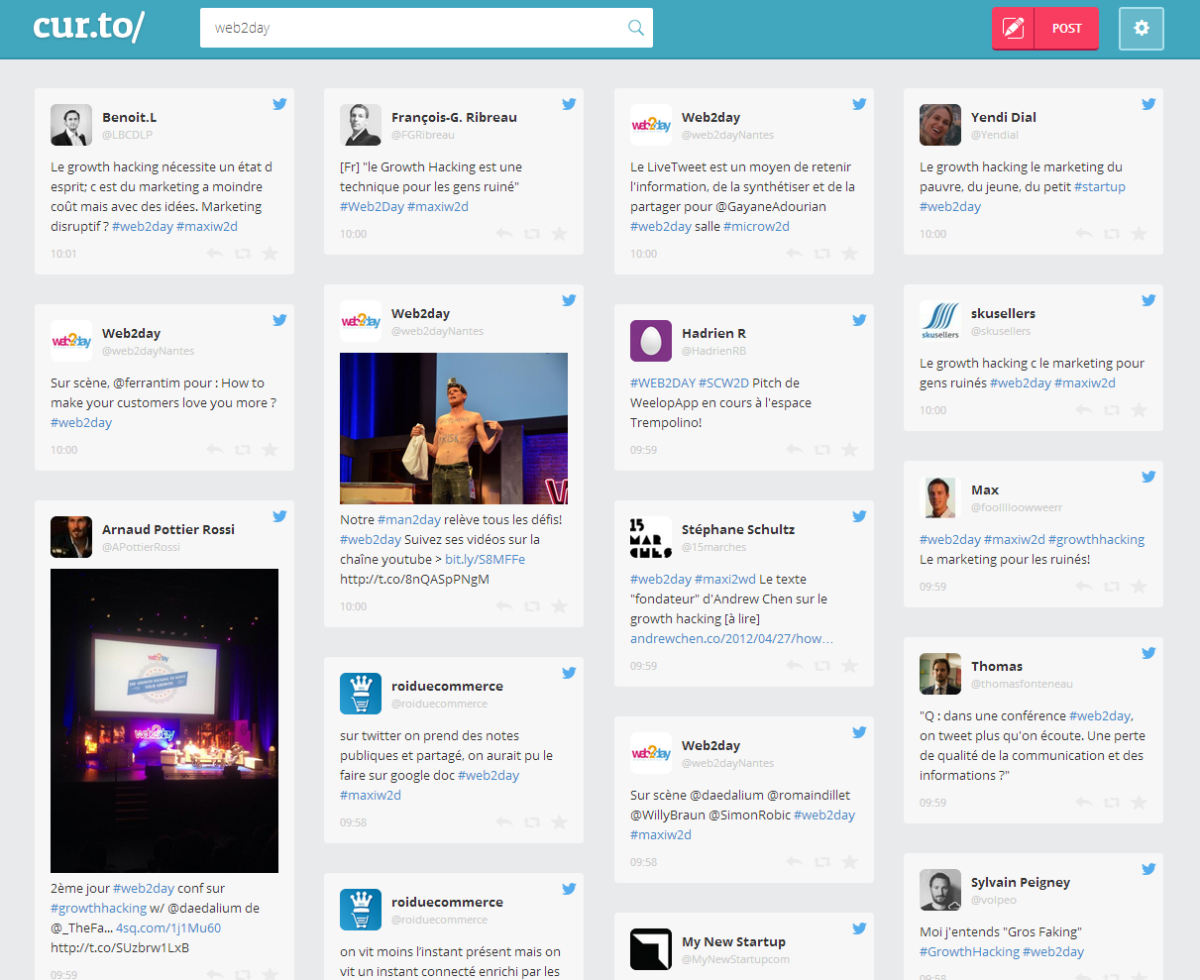The width and height of the screenshot is (1200, 980).
Task: Click Twitter bird on Stéphane Schultz's card
Action: (859, 517)
